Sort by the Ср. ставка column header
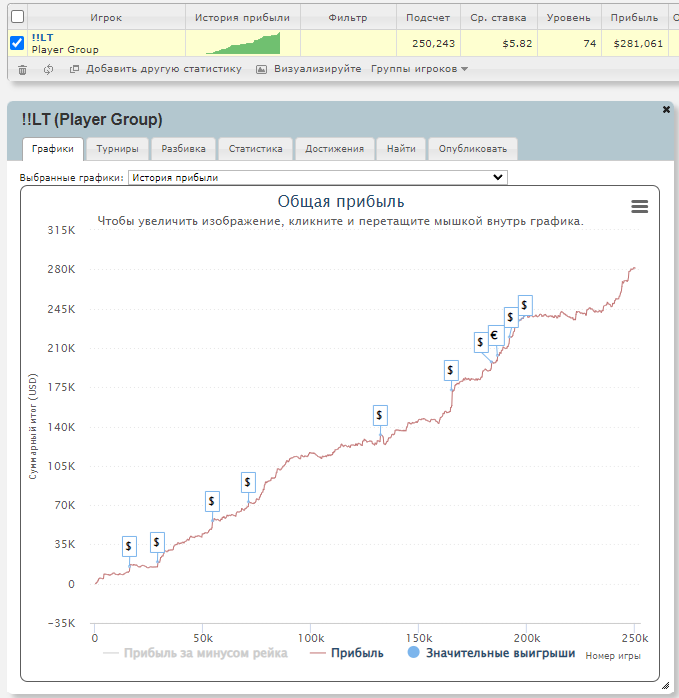The width and height of the screenshot is (679, 698). tap(498, 18)
